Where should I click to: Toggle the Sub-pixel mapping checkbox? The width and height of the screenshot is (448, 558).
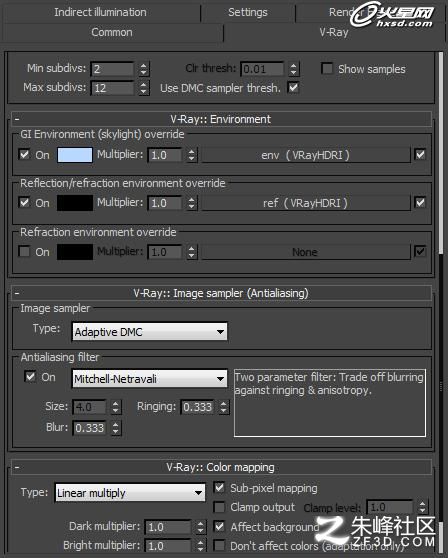219,488
